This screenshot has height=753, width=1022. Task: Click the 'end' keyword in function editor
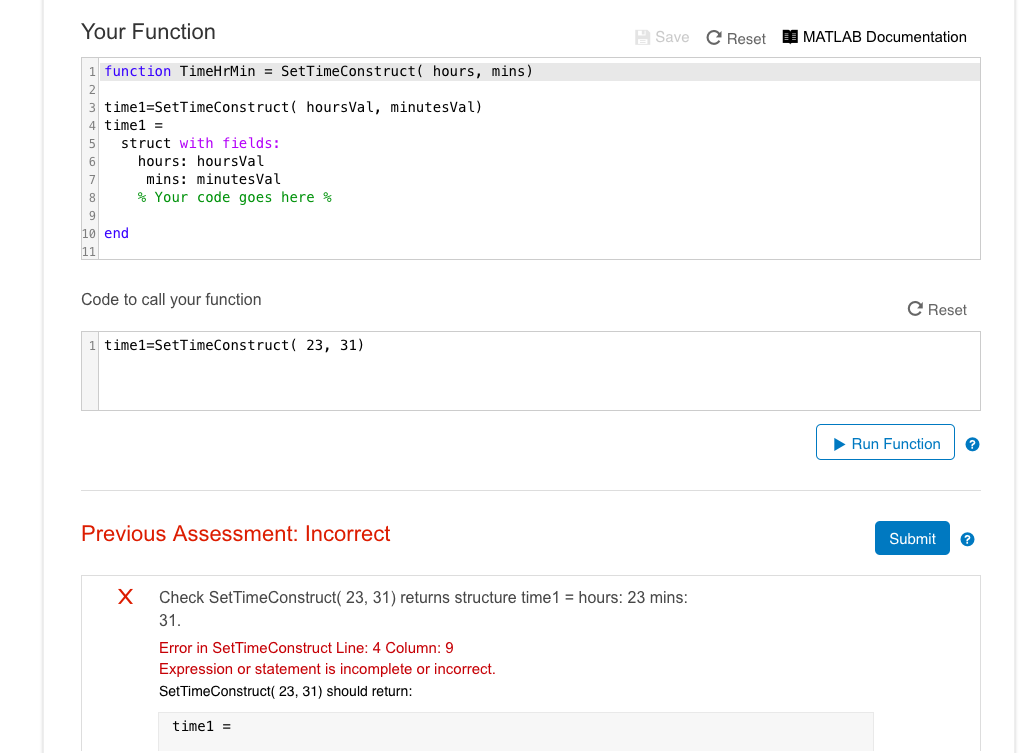coord(116,233)
